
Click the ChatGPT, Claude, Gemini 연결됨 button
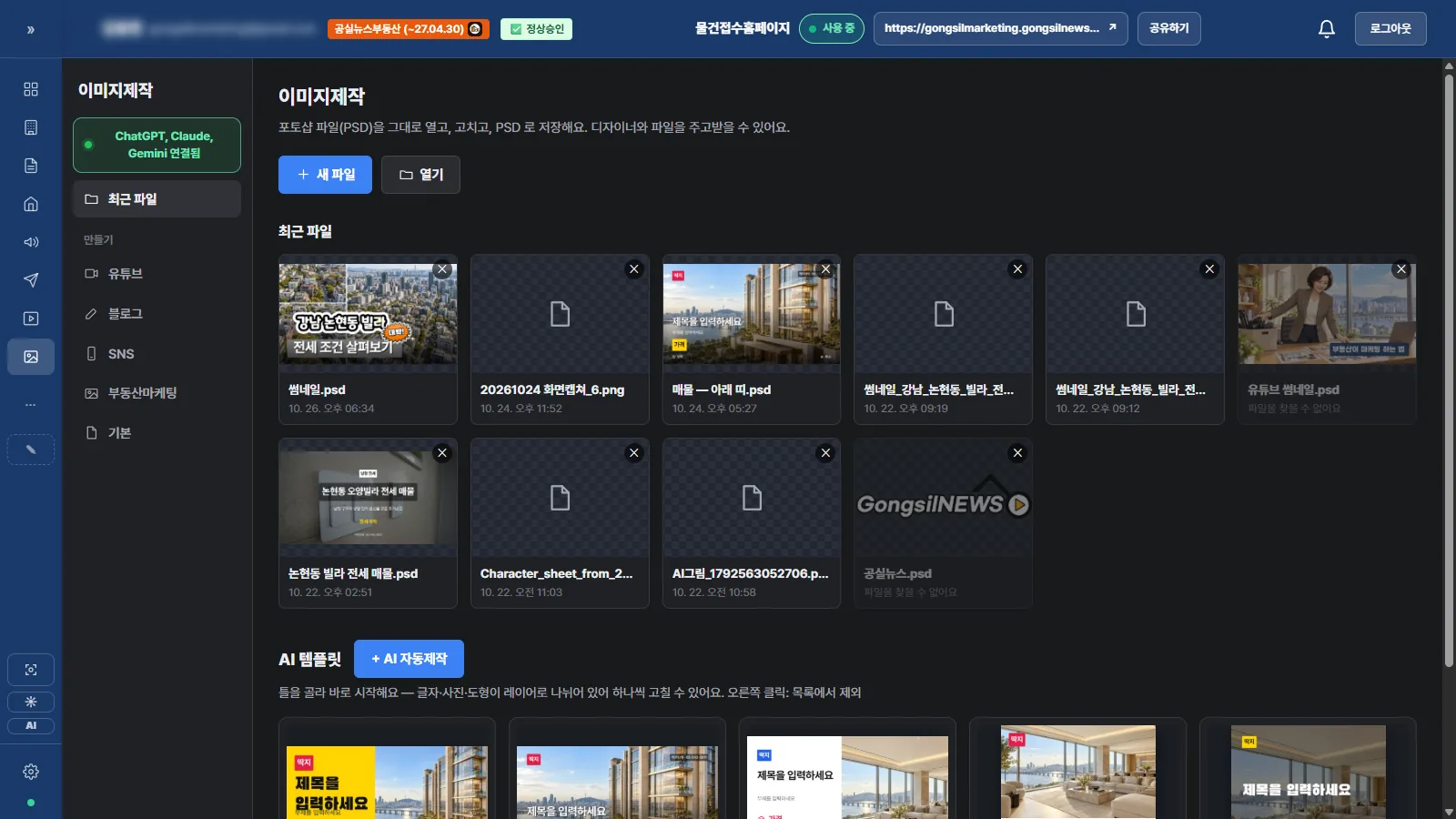click(157, 145)
